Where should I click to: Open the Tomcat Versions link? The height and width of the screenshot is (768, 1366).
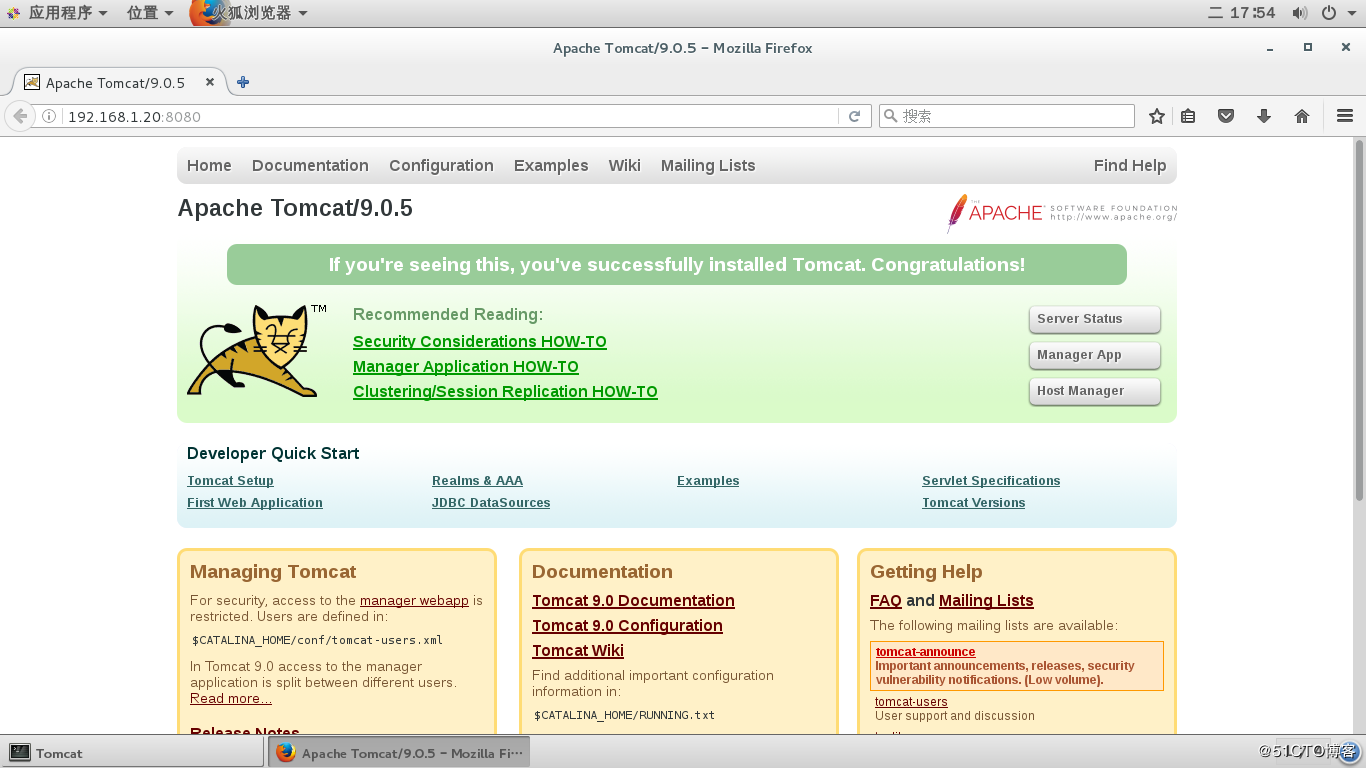tap(973, 503)
